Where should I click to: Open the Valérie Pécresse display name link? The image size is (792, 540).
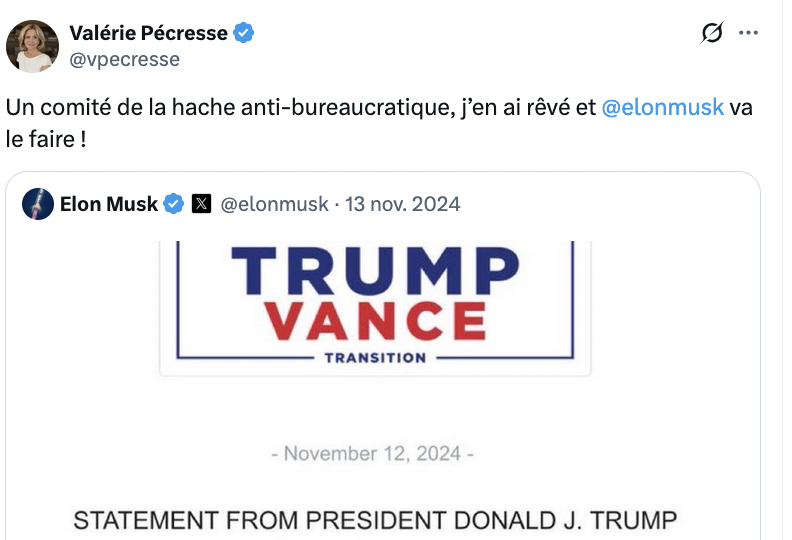[x=148, y=33]
